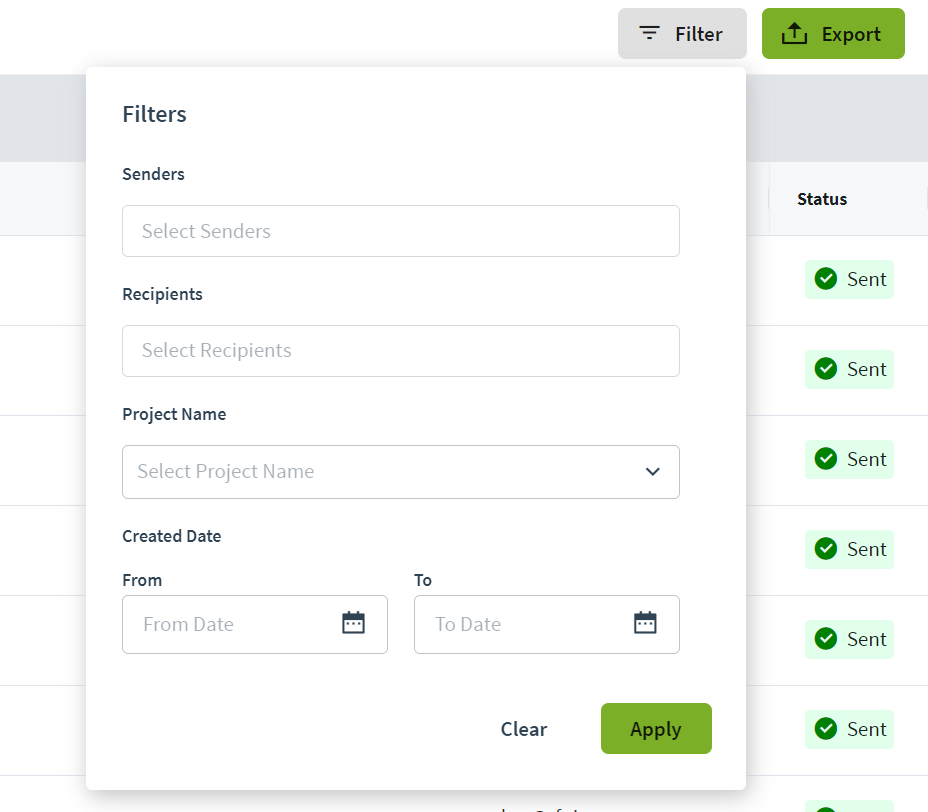
Task: Click the export upload arrow icon
Action: pyautogui.click(x=794, y=34)
